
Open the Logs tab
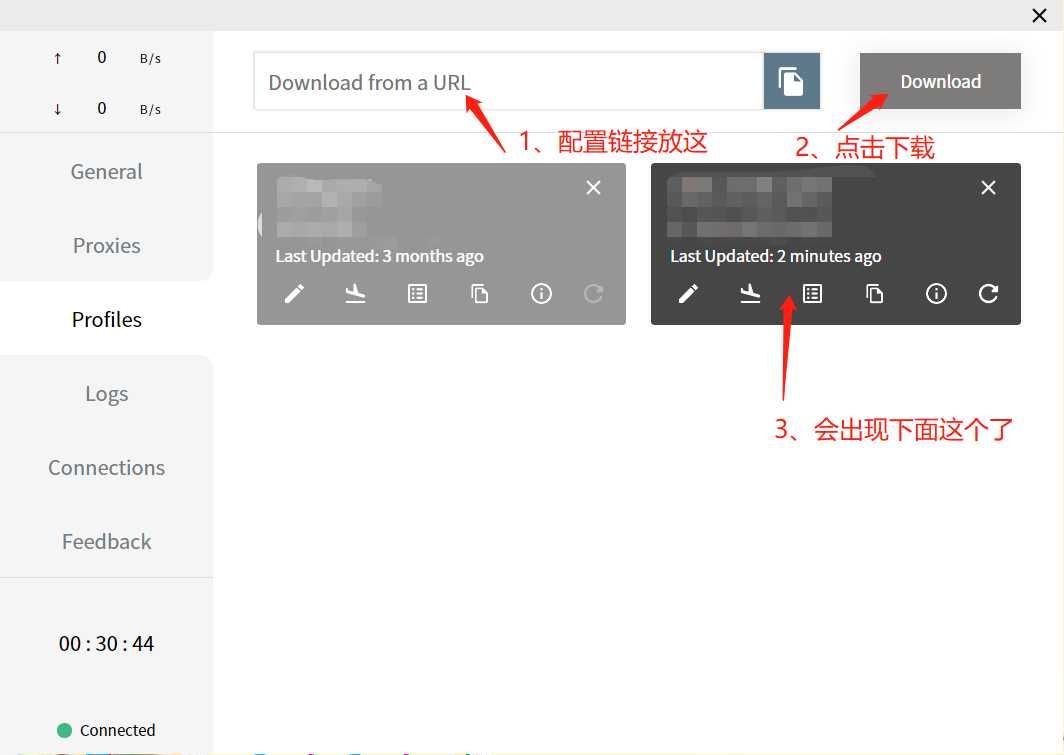pos(107,393)
